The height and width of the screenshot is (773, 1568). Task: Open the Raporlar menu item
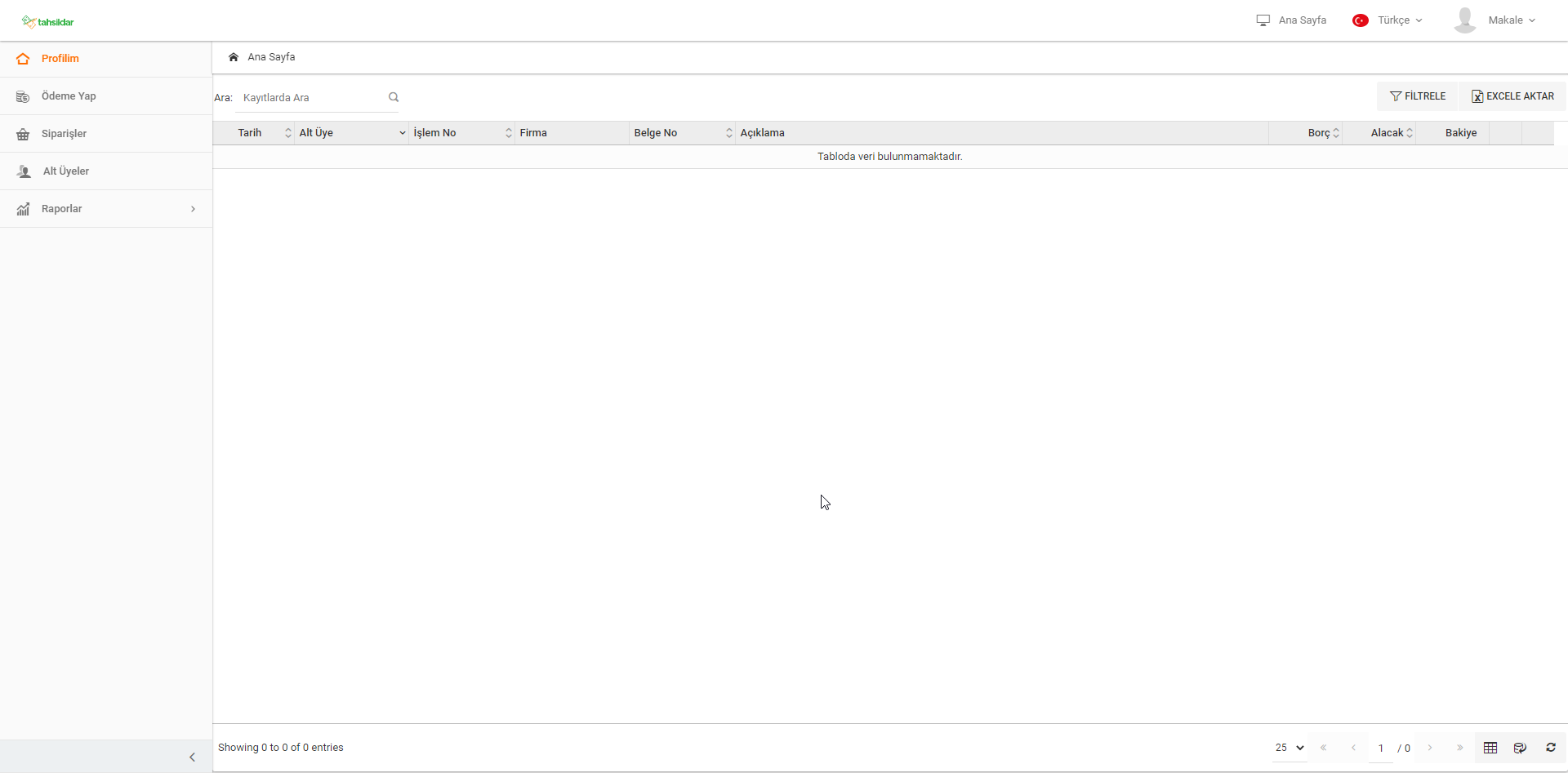[x=106, y=209]
